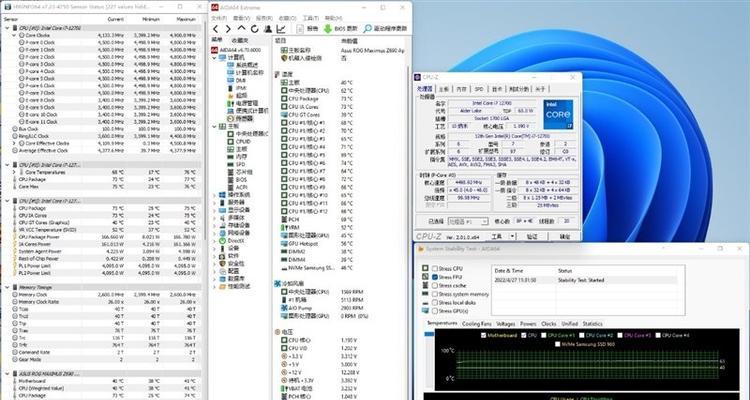Check NVMe Samsung SSD in graph legend

click(x=557, y=344)
